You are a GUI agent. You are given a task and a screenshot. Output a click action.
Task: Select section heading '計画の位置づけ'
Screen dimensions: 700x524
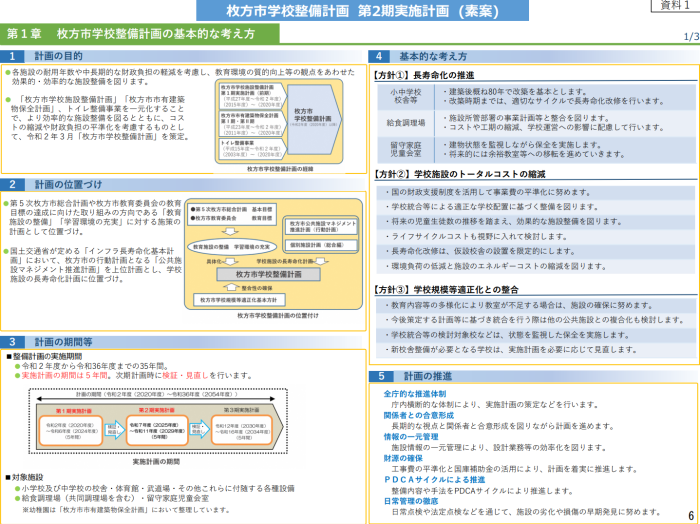69,184
